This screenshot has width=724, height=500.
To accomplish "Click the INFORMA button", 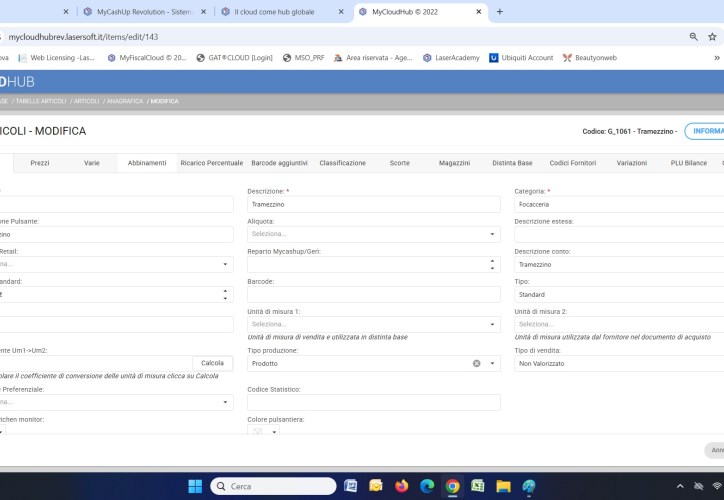I will 704,131.
